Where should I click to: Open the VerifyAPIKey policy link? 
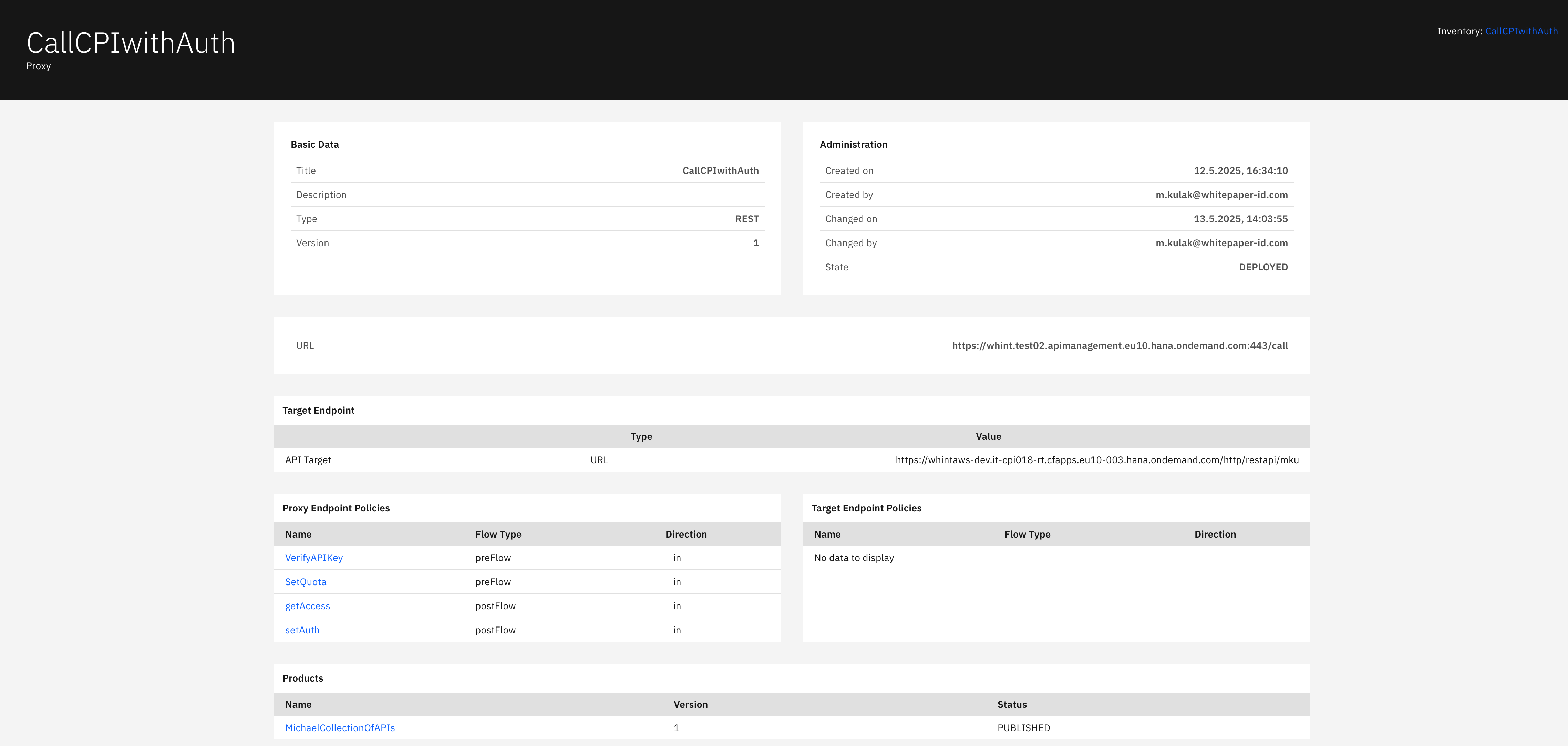point(313,557)
